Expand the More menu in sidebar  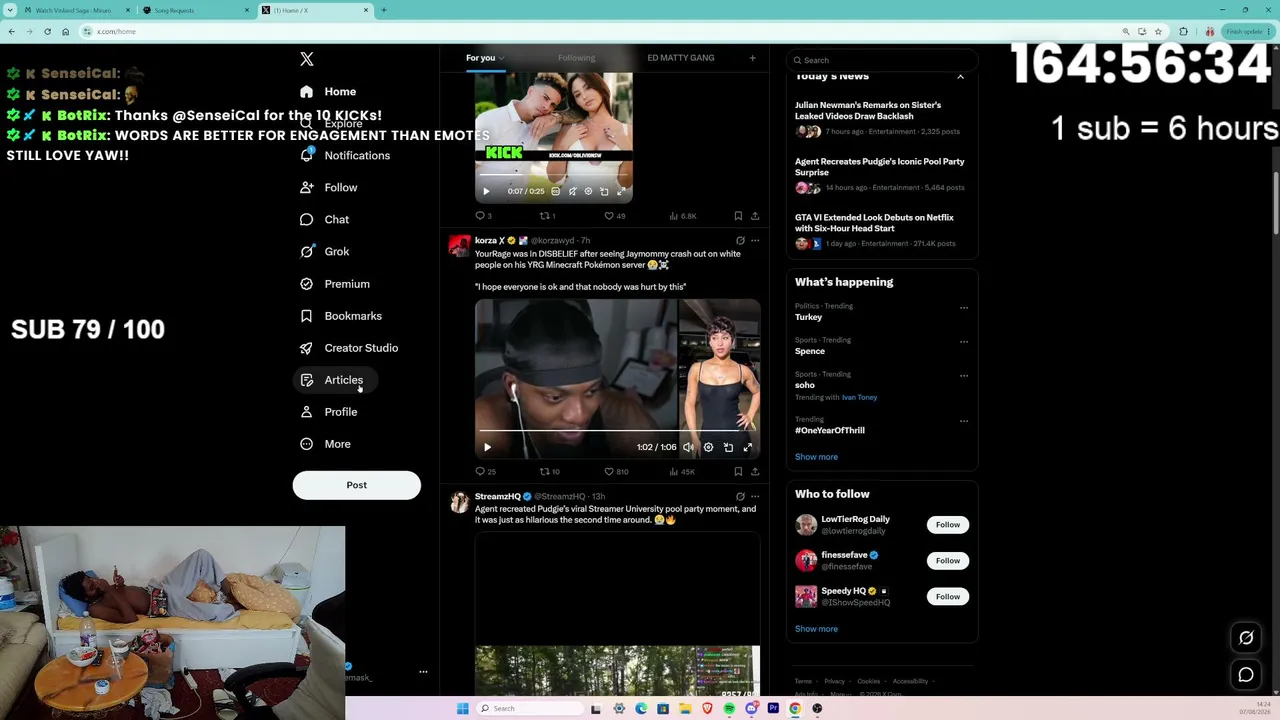coord(326,444)
